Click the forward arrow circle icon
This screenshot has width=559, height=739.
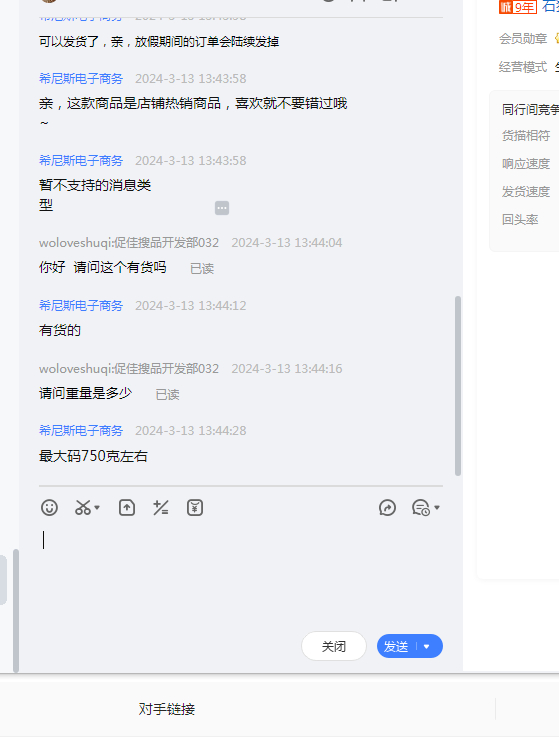coord(387,508)
